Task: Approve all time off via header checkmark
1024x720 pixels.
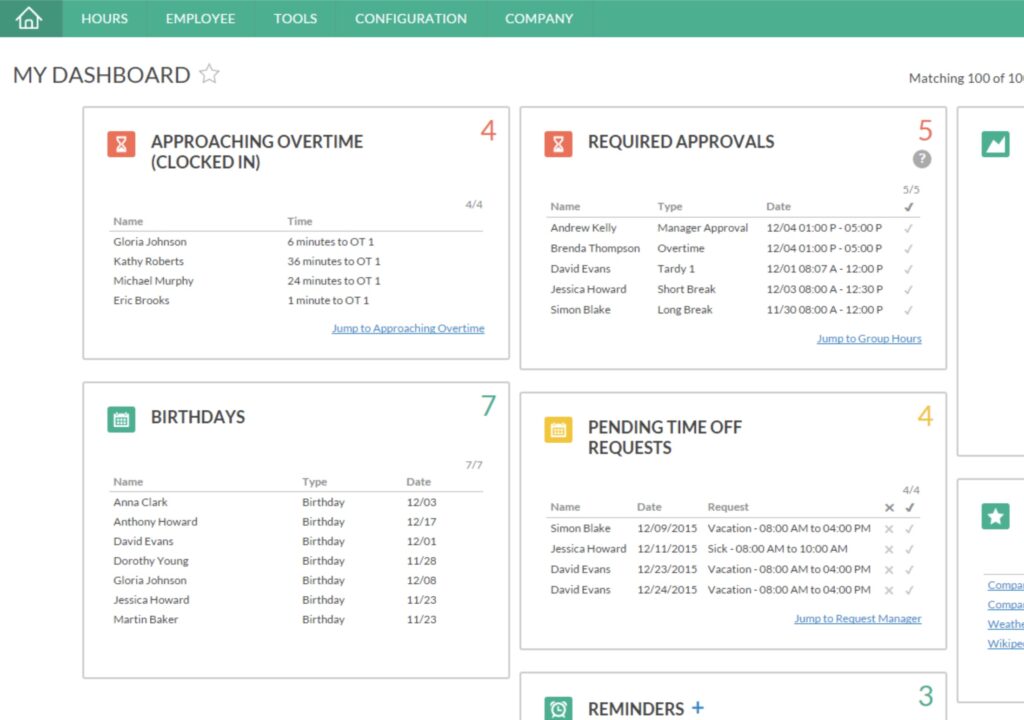Action: 910,508
